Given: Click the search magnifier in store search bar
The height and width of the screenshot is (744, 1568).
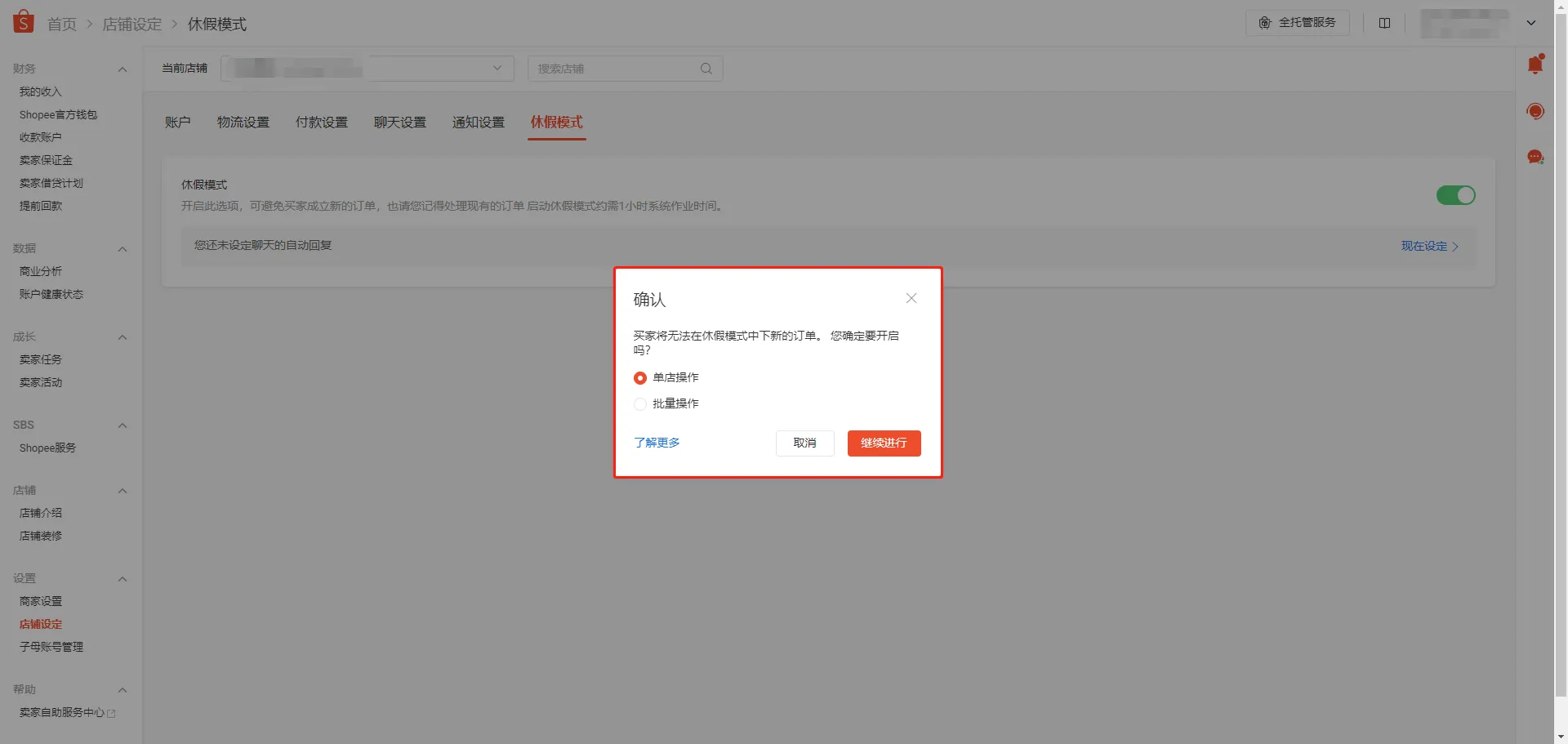Looking at the screenshot, I should tap(706, 69).
